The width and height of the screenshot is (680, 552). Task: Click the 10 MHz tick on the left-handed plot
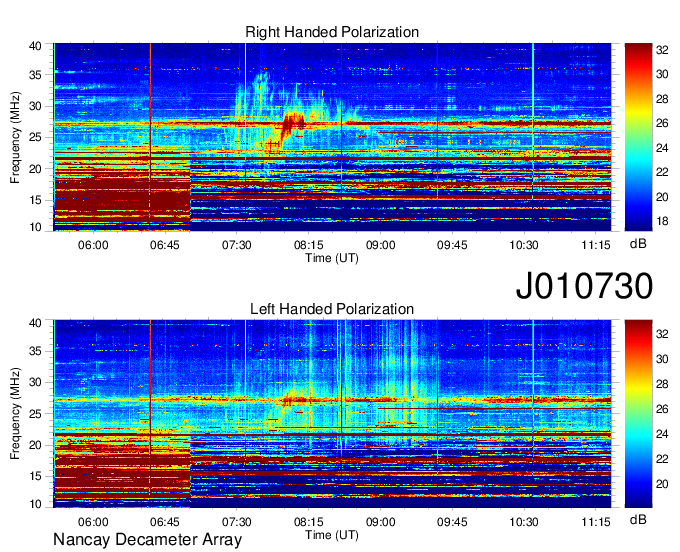coord(36,504)
